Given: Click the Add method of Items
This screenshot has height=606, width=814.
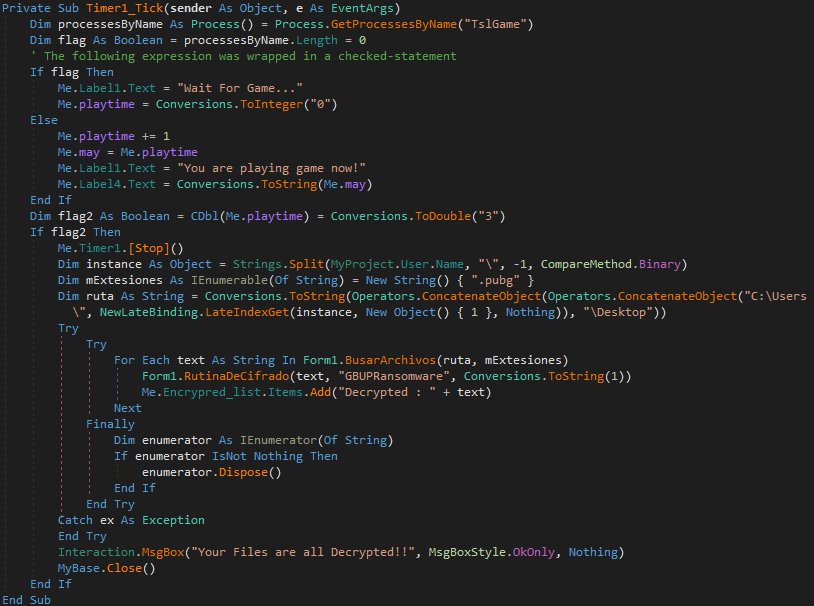Looking at the screenshot, I should 320,393.
